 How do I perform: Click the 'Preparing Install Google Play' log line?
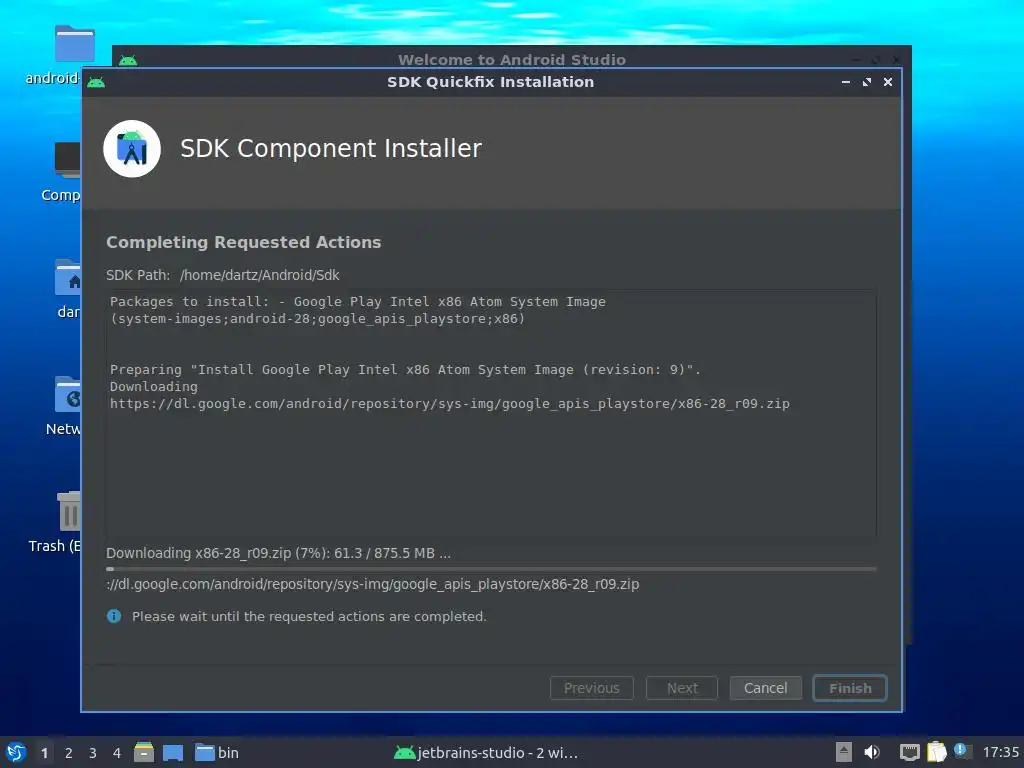(x=405, y=370)
